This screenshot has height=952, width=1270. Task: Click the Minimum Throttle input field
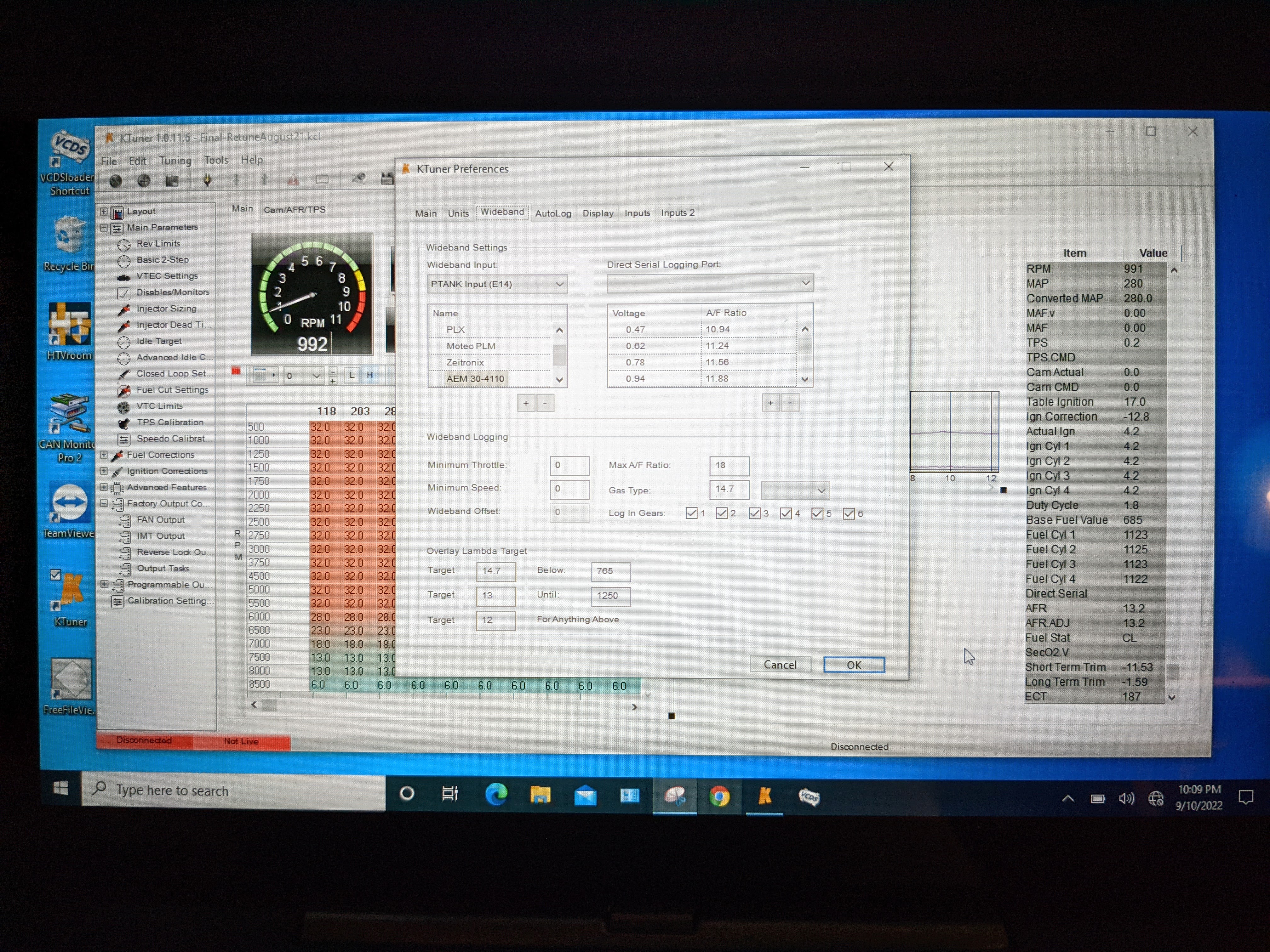(569, 465)
